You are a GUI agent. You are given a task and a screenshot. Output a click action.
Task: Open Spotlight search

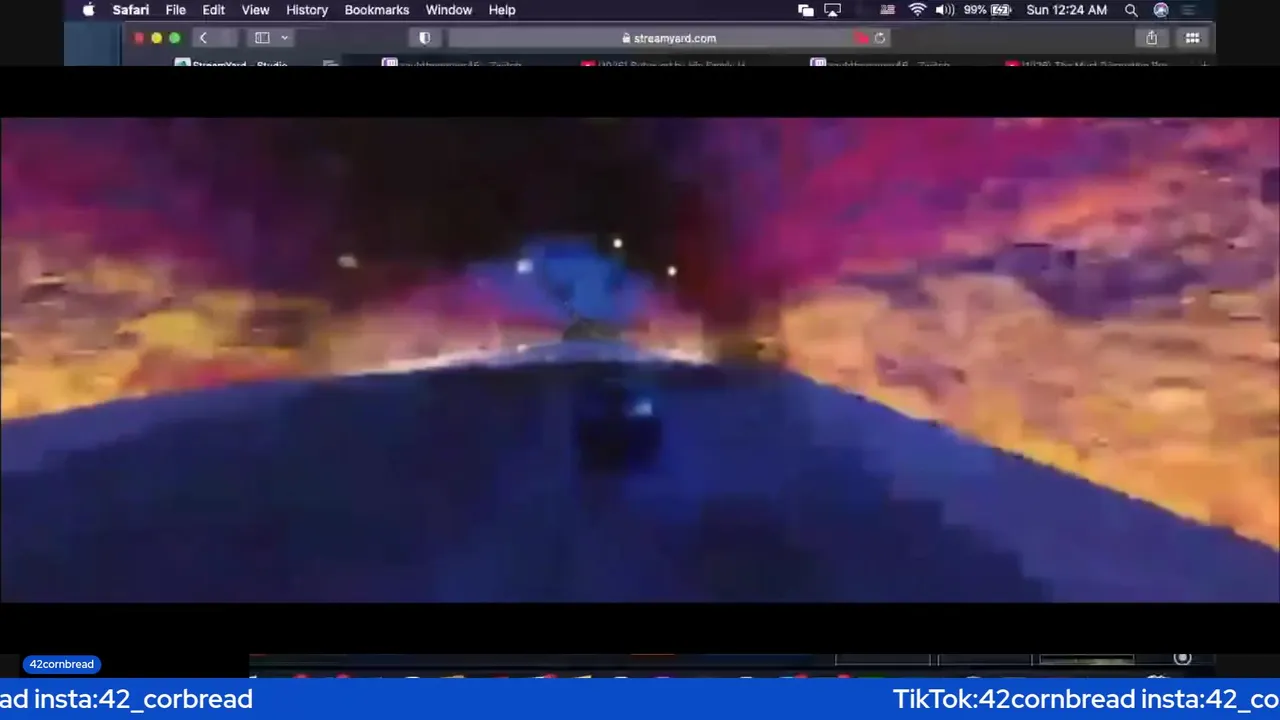click(1131, 10)
